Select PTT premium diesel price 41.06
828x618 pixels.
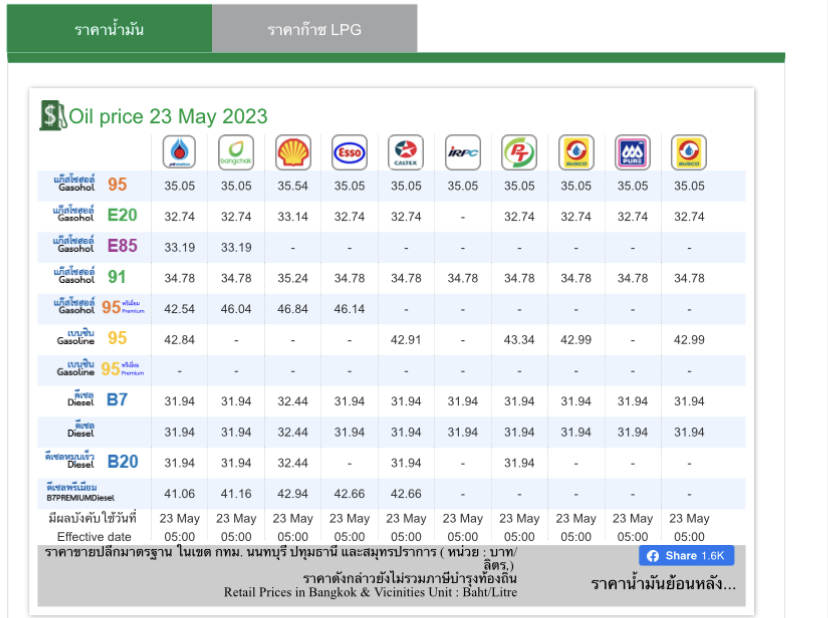click(180, 494)
